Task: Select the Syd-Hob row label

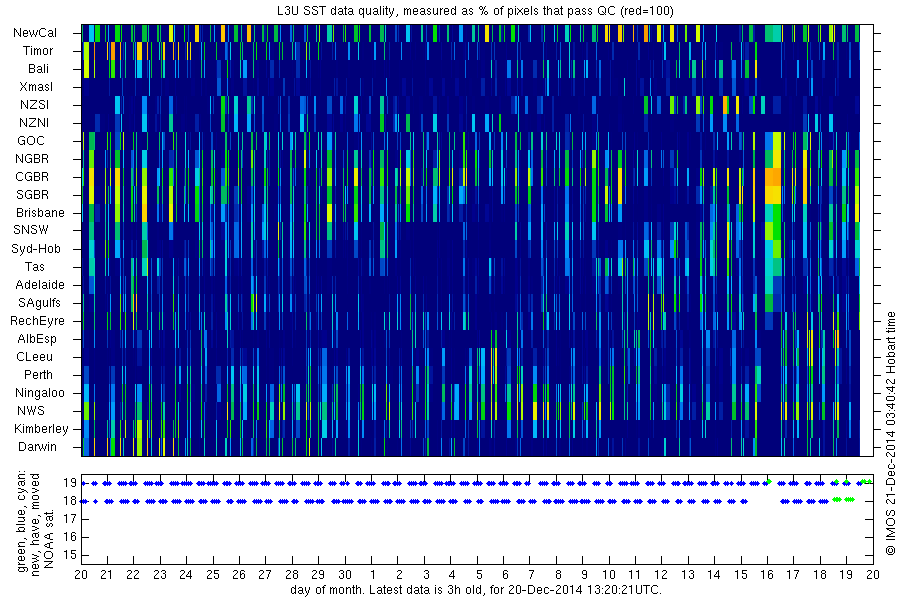Action: pyautogui.click(x=36, y=249)
